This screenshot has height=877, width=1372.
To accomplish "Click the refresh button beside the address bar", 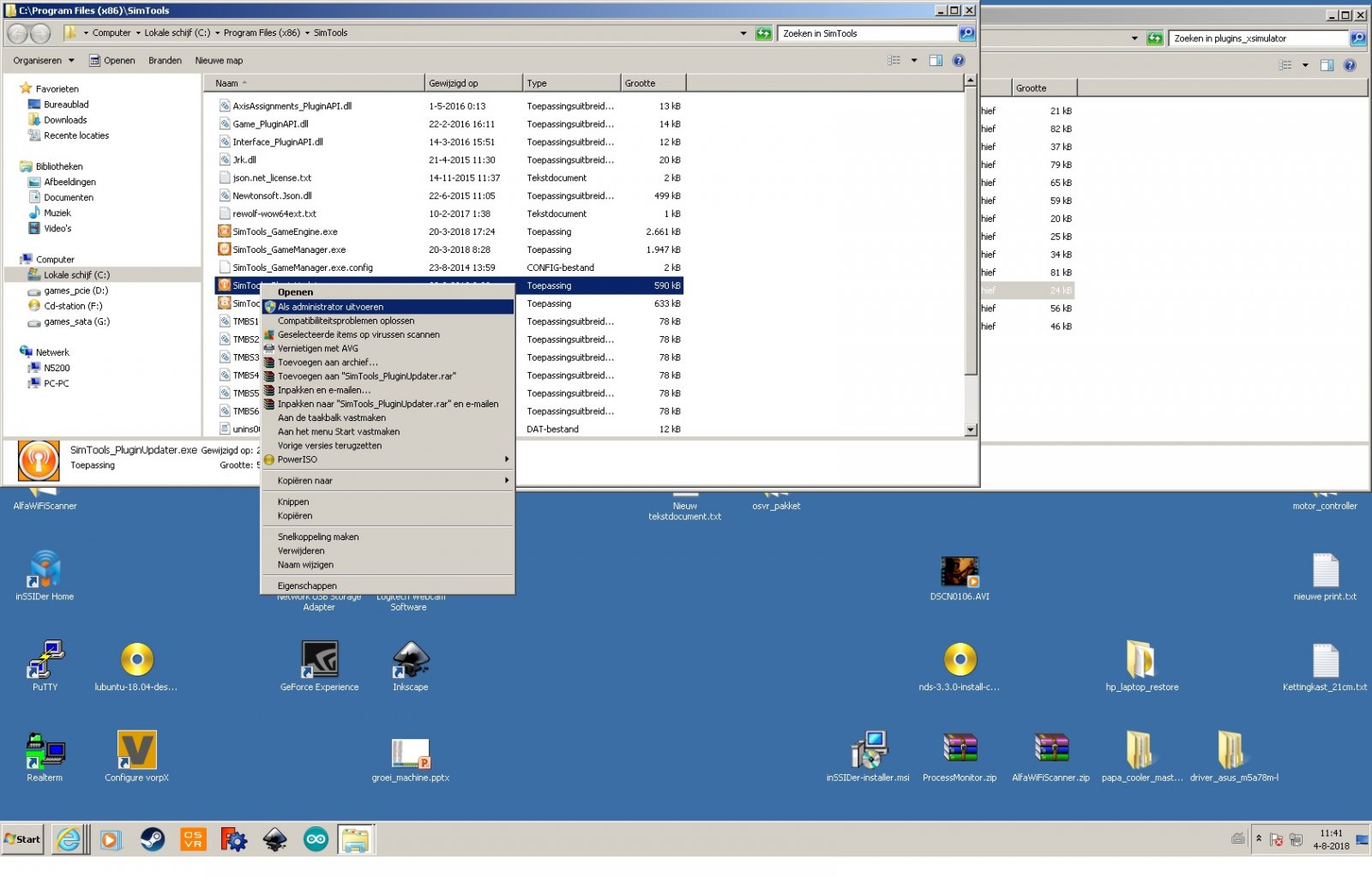I will 763,33.
